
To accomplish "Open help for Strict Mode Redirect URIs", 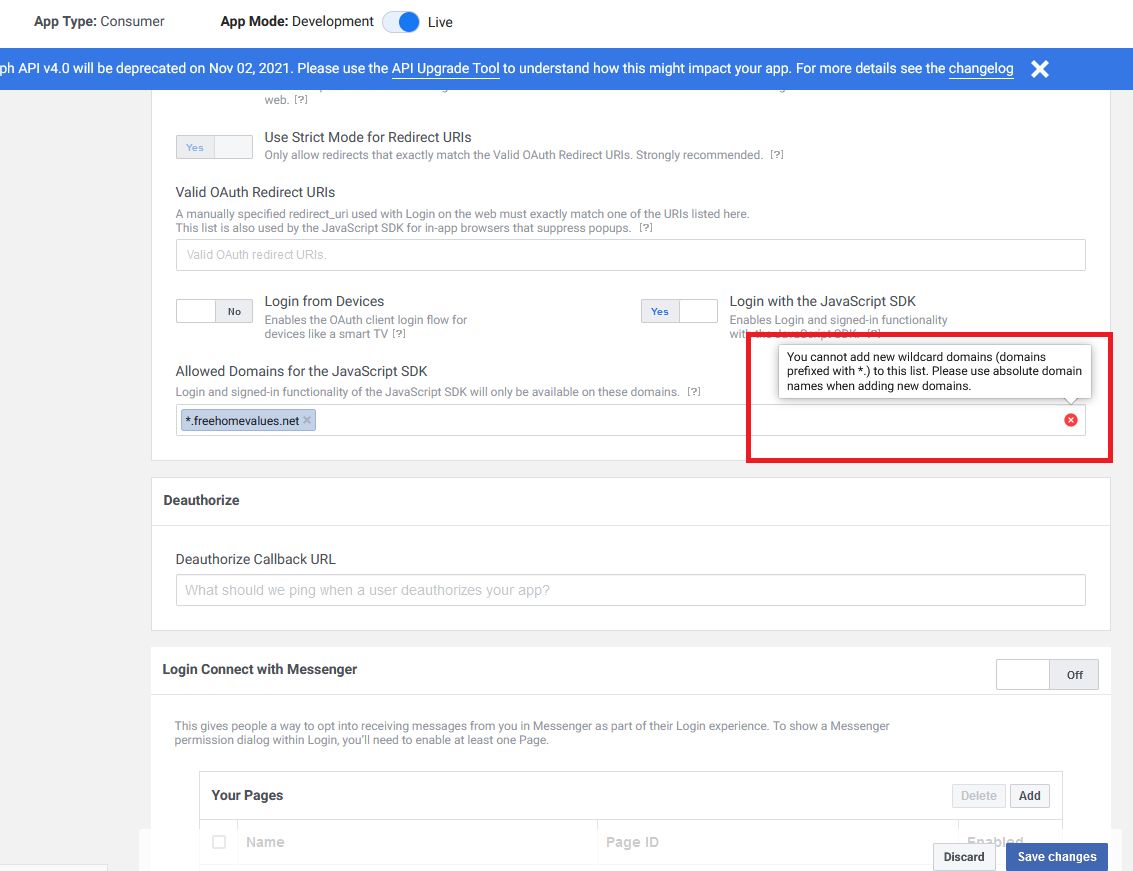I will pos(776,155).
